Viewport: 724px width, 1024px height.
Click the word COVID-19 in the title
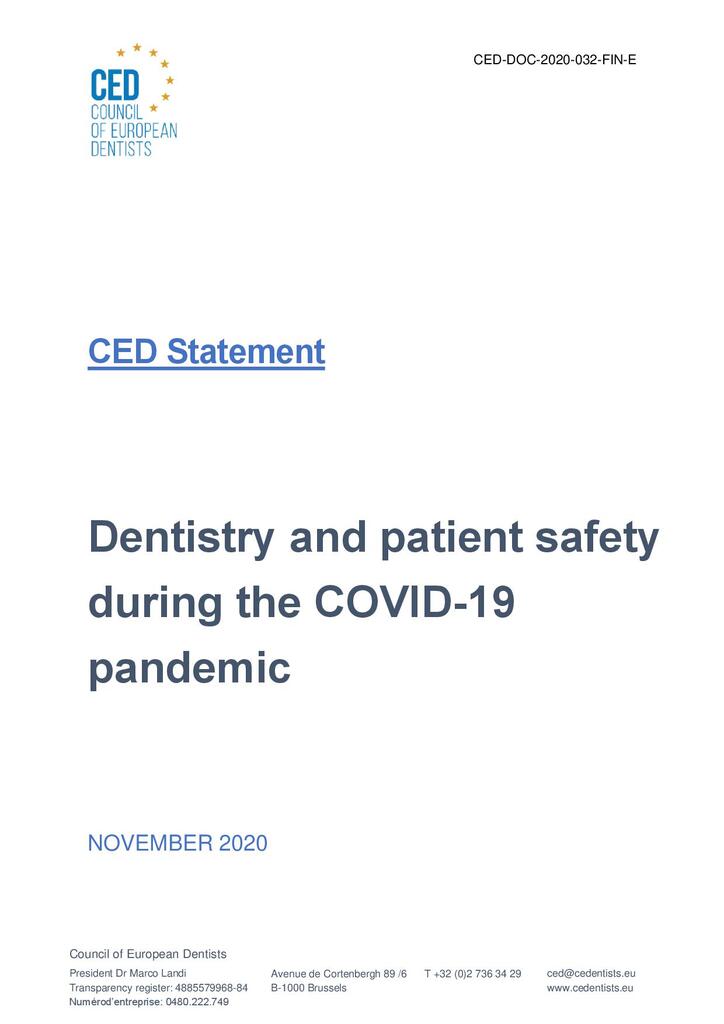tap(415, 601)
